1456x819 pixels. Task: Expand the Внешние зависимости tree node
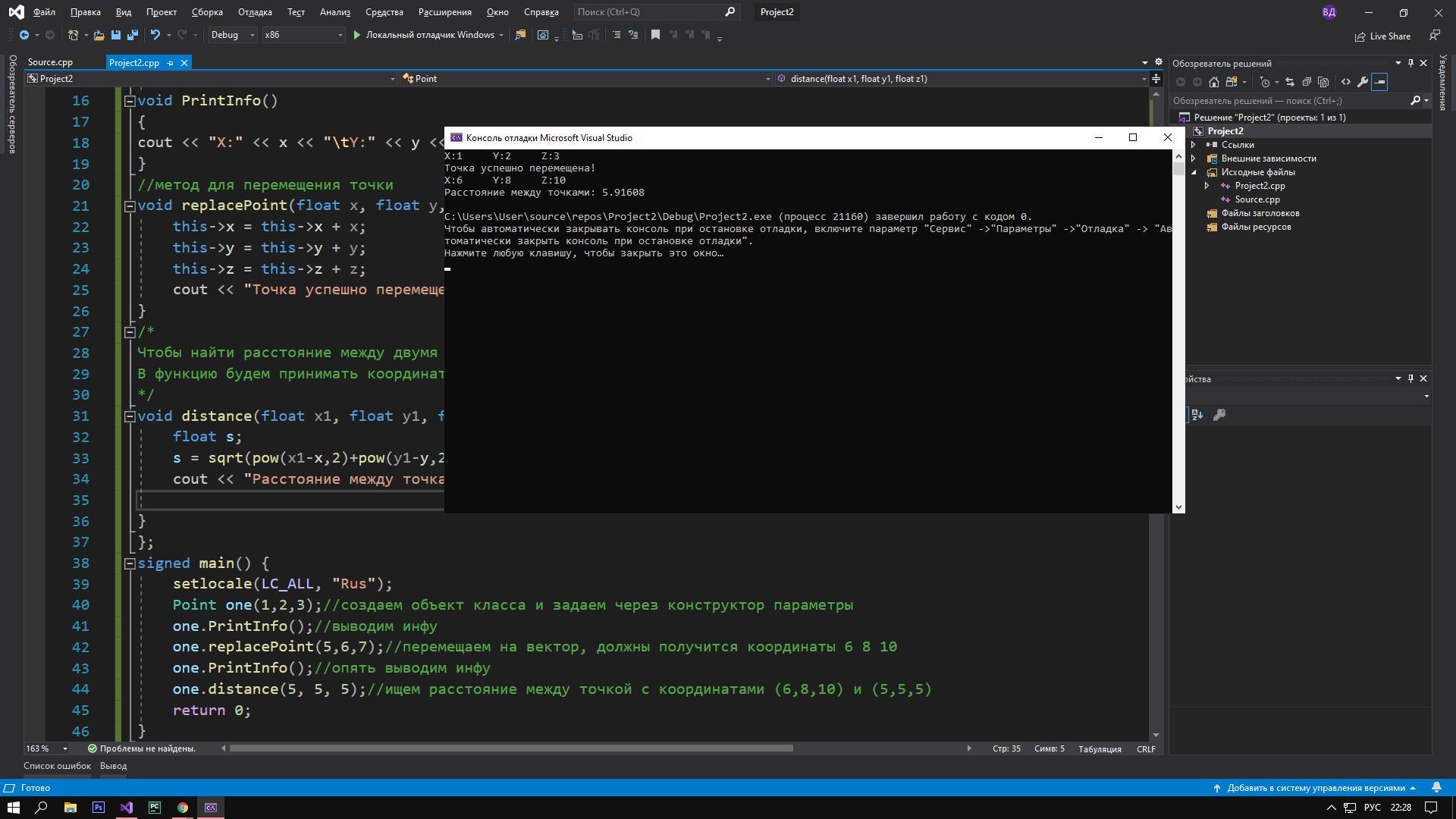[x=1194, y=158]
